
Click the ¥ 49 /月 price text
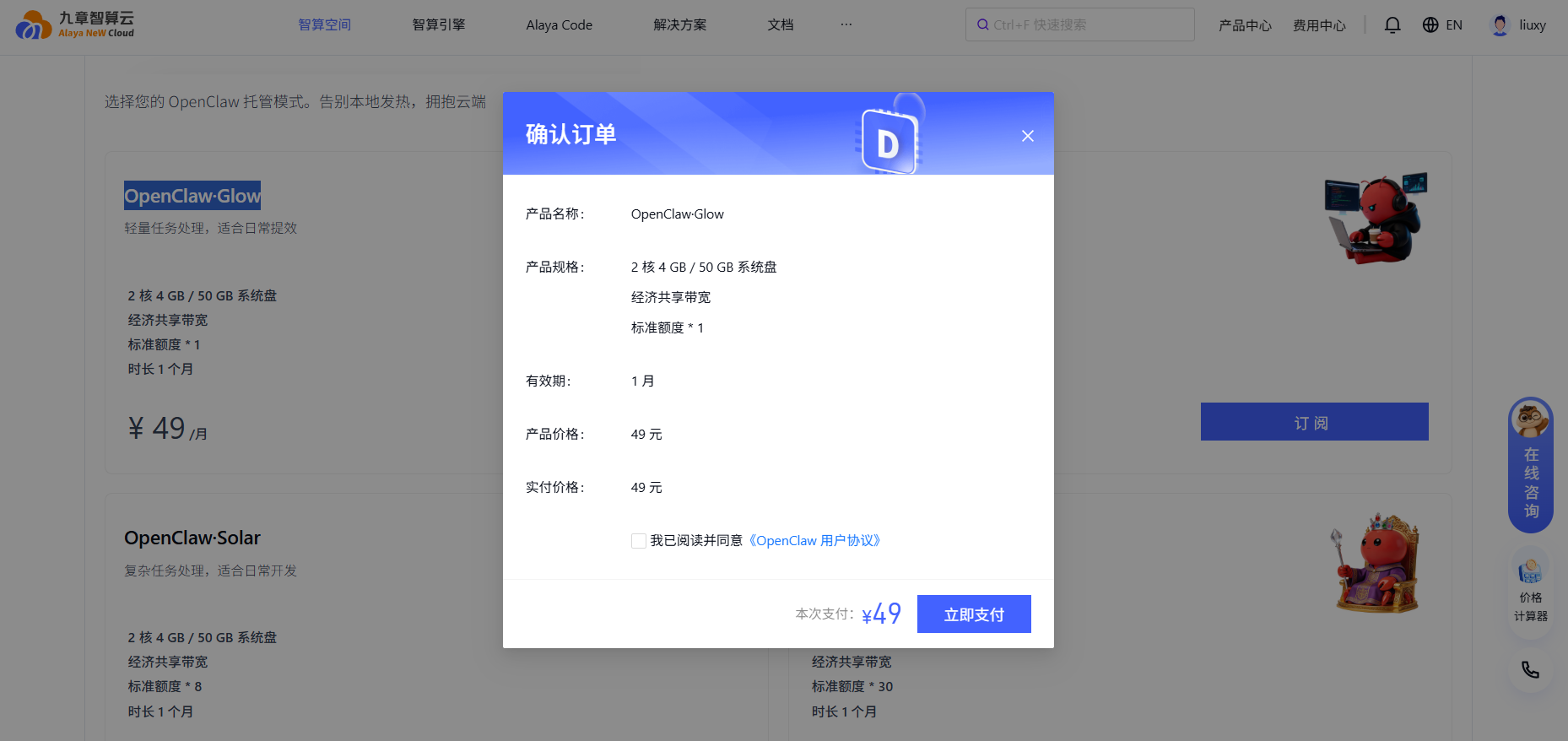(167, 429)
